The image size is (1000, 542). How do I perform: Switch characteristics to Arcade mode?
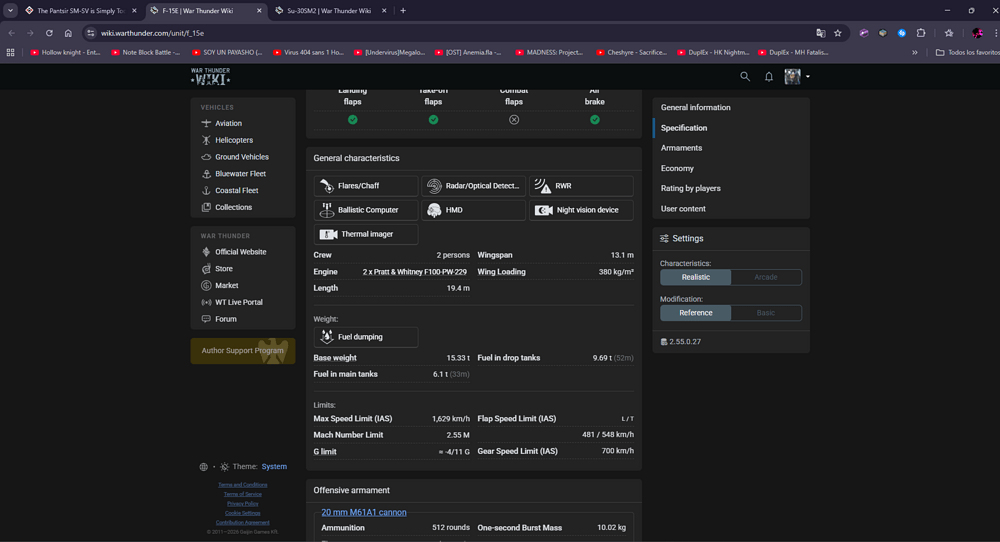[766, 277]
